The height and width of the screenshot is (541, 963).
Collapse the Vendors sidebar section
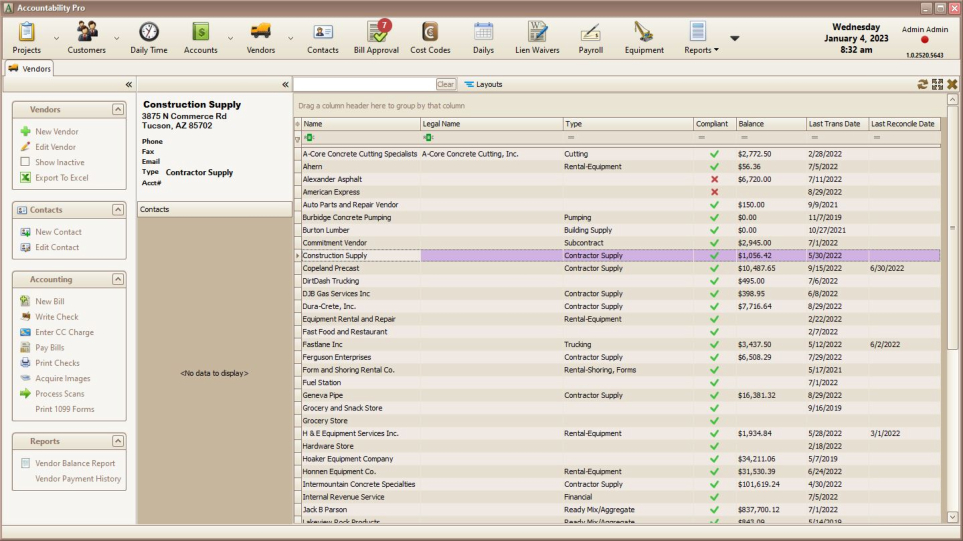pos(118,110)
